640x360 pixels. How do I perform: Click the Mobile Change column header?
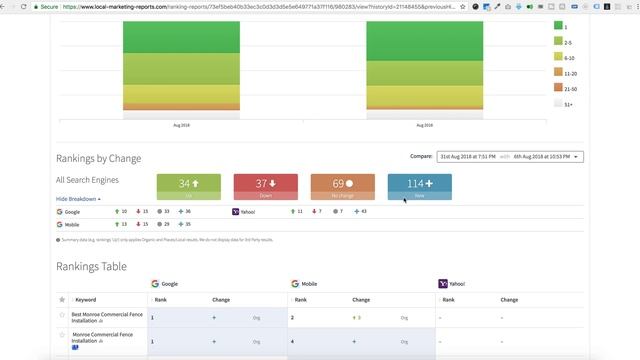tap(361, 300)
